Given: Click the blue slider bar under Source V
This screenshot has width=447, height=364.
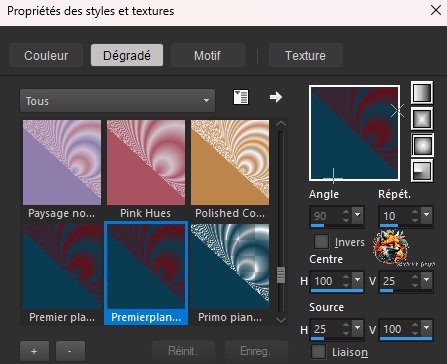Looking at the screenshot, I should 406,338.
